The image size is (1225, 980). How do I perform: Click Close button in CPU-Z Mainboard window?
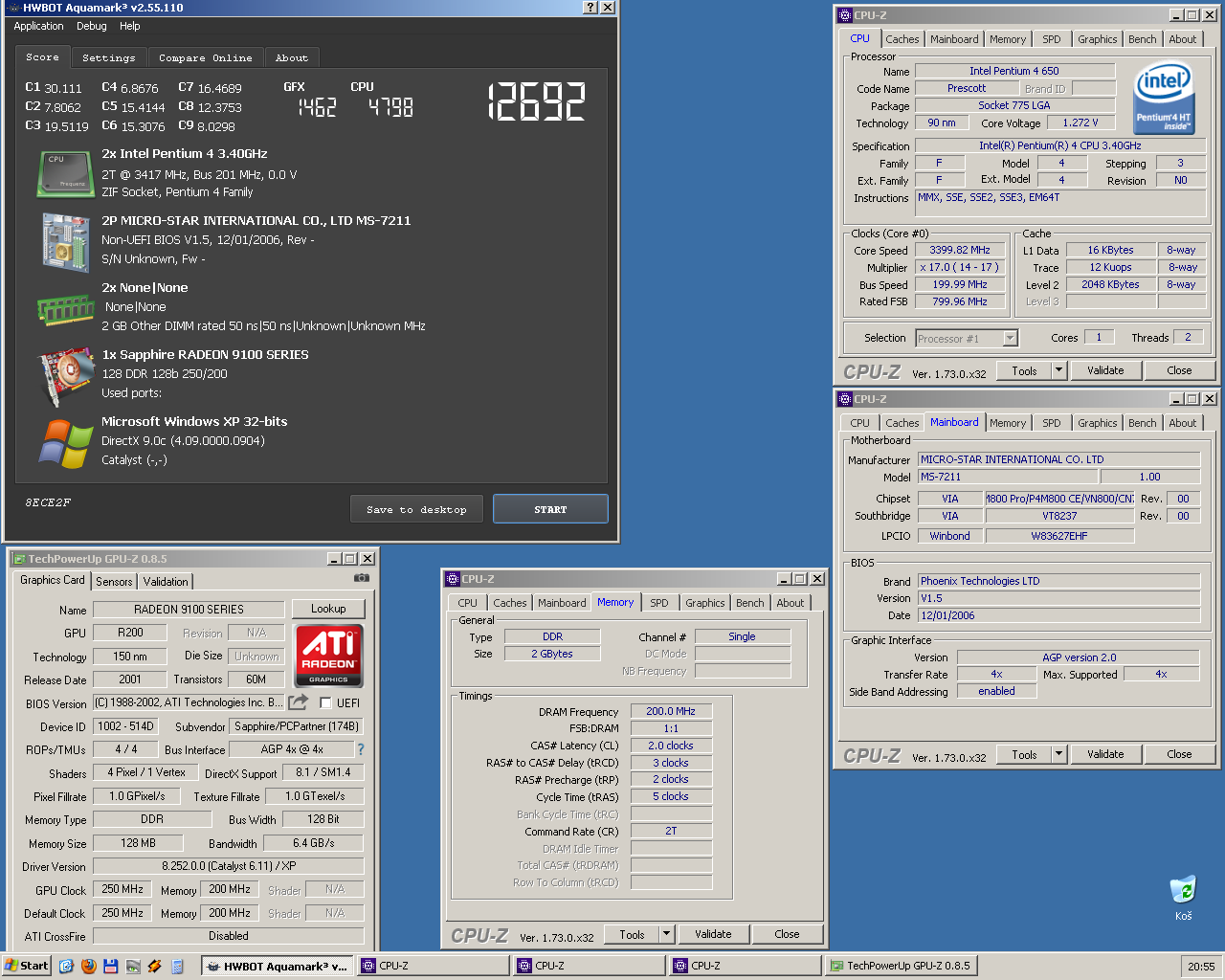pos(1179,754)
